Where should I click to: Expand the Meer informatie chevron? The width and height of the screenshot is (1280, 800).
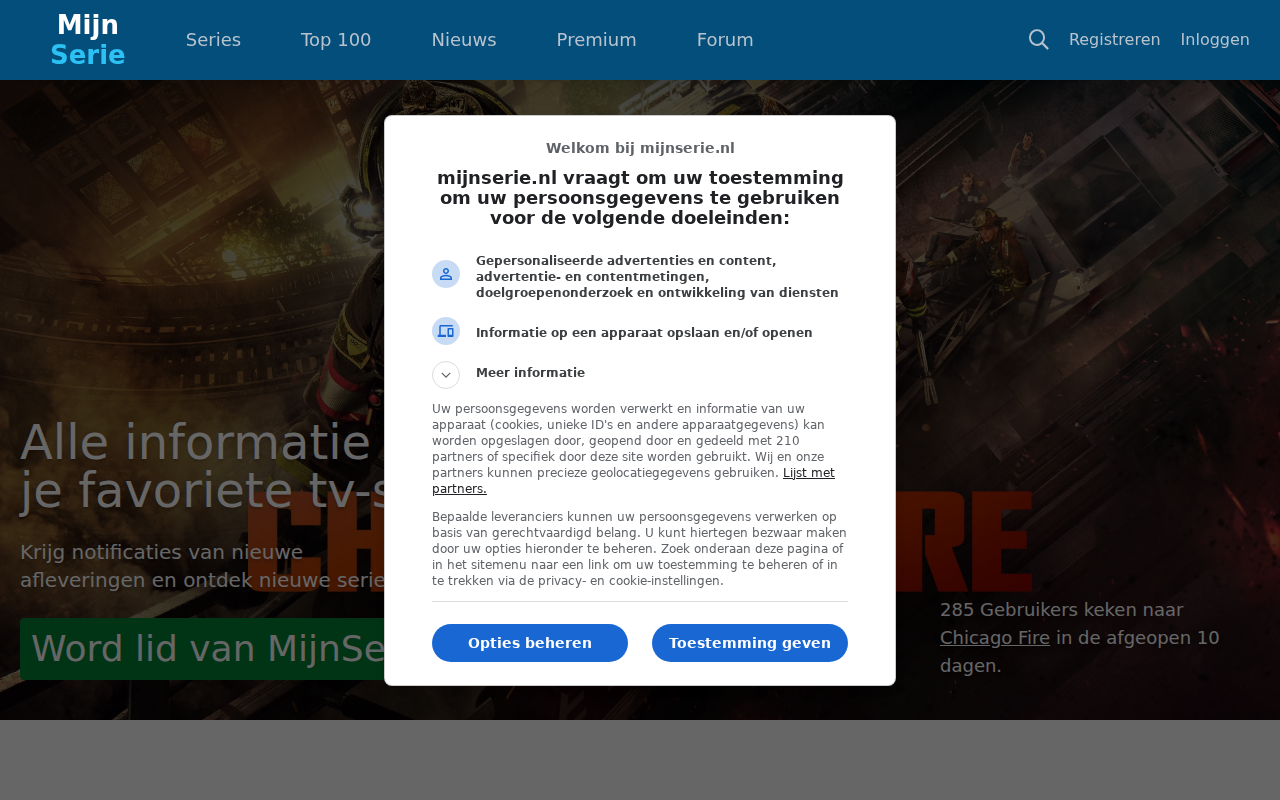[x=446, y=375]
